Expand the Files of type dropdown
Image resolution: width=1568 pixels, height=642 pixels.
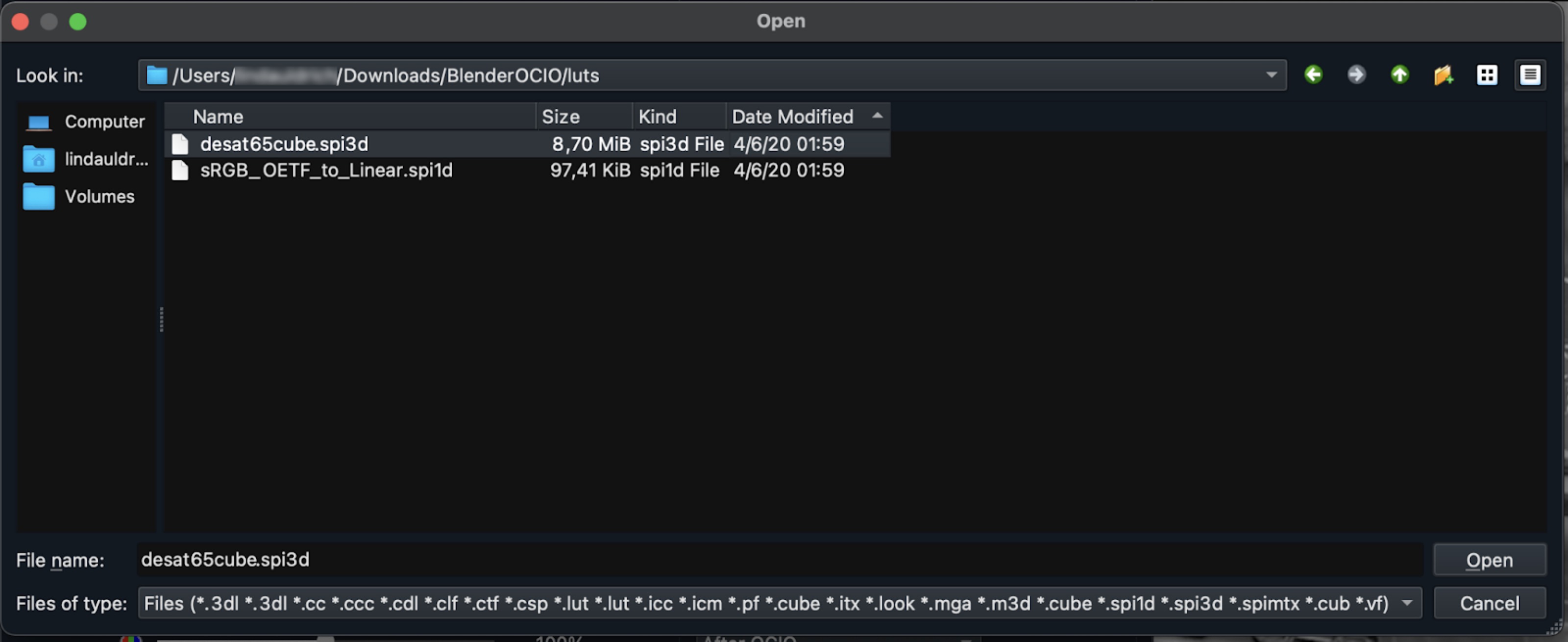click(1407, 603)
